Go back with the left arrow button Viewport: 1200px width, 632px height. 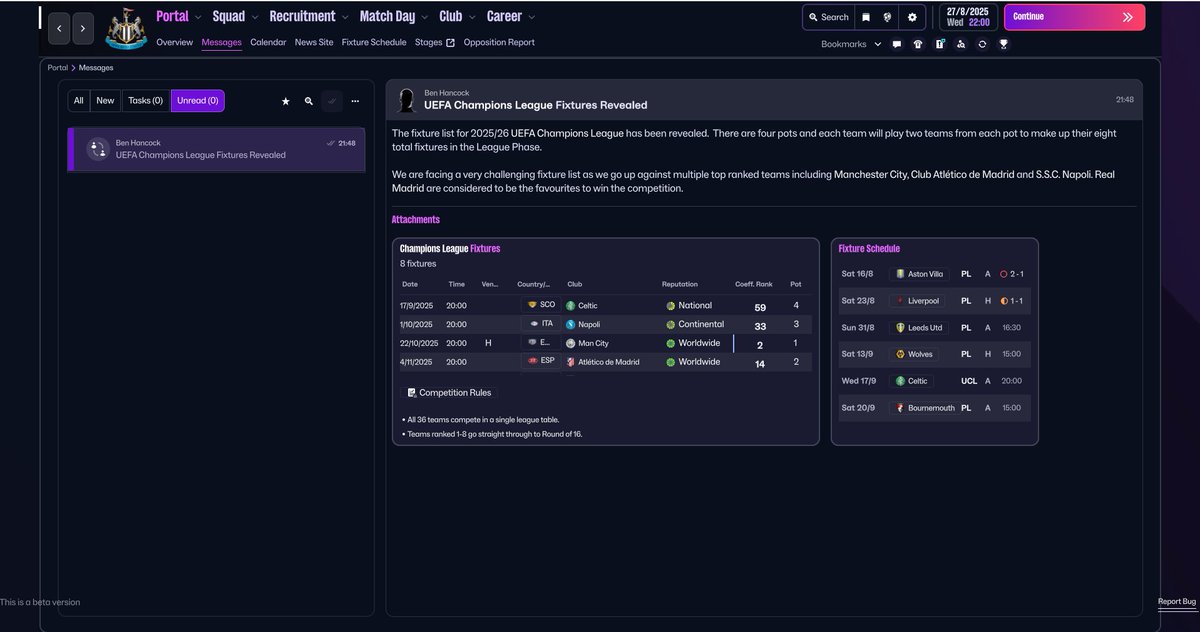click(59, 29)
